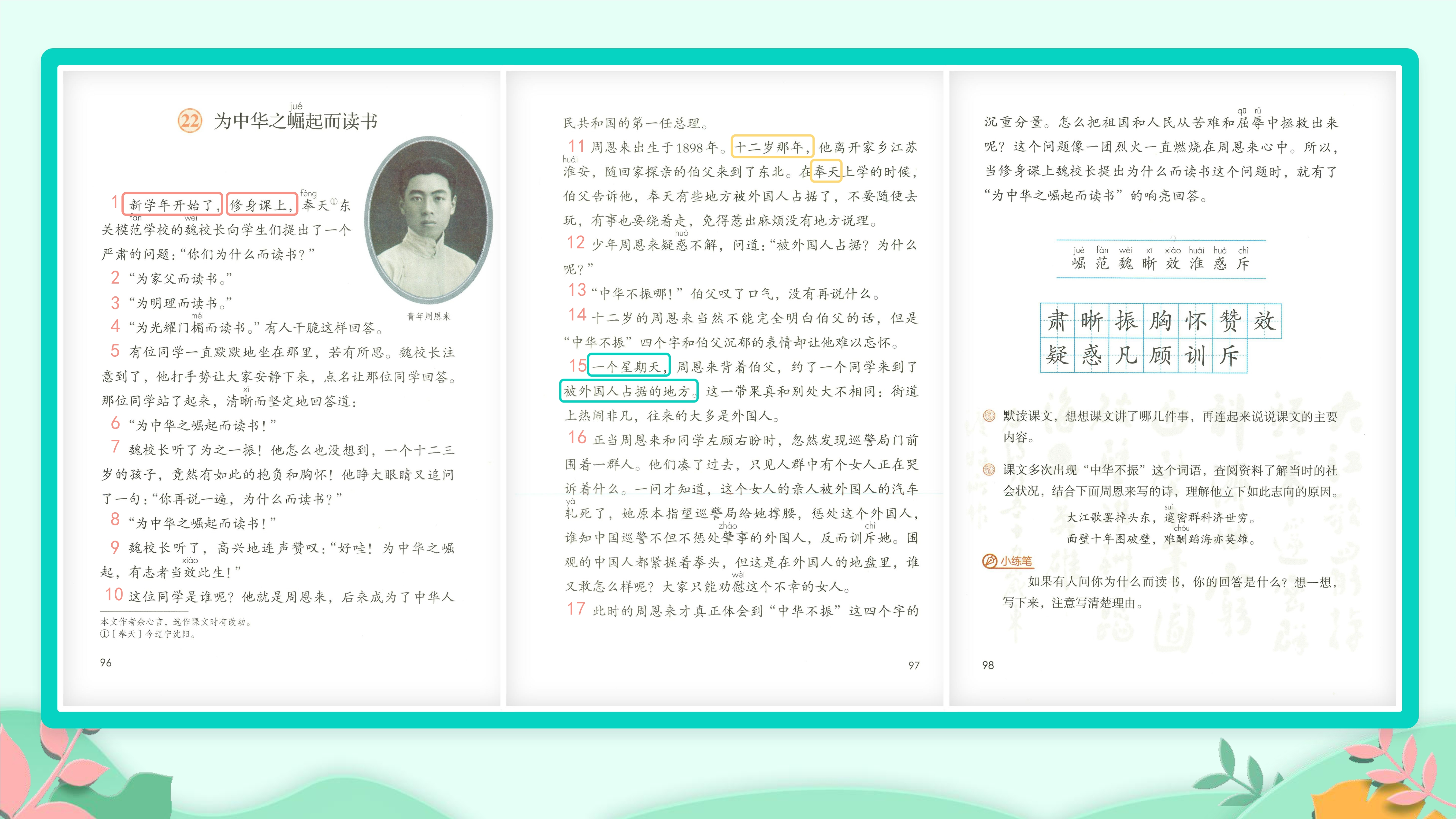
Task: Click the writing-grid character 胸
Action: 1161,321
